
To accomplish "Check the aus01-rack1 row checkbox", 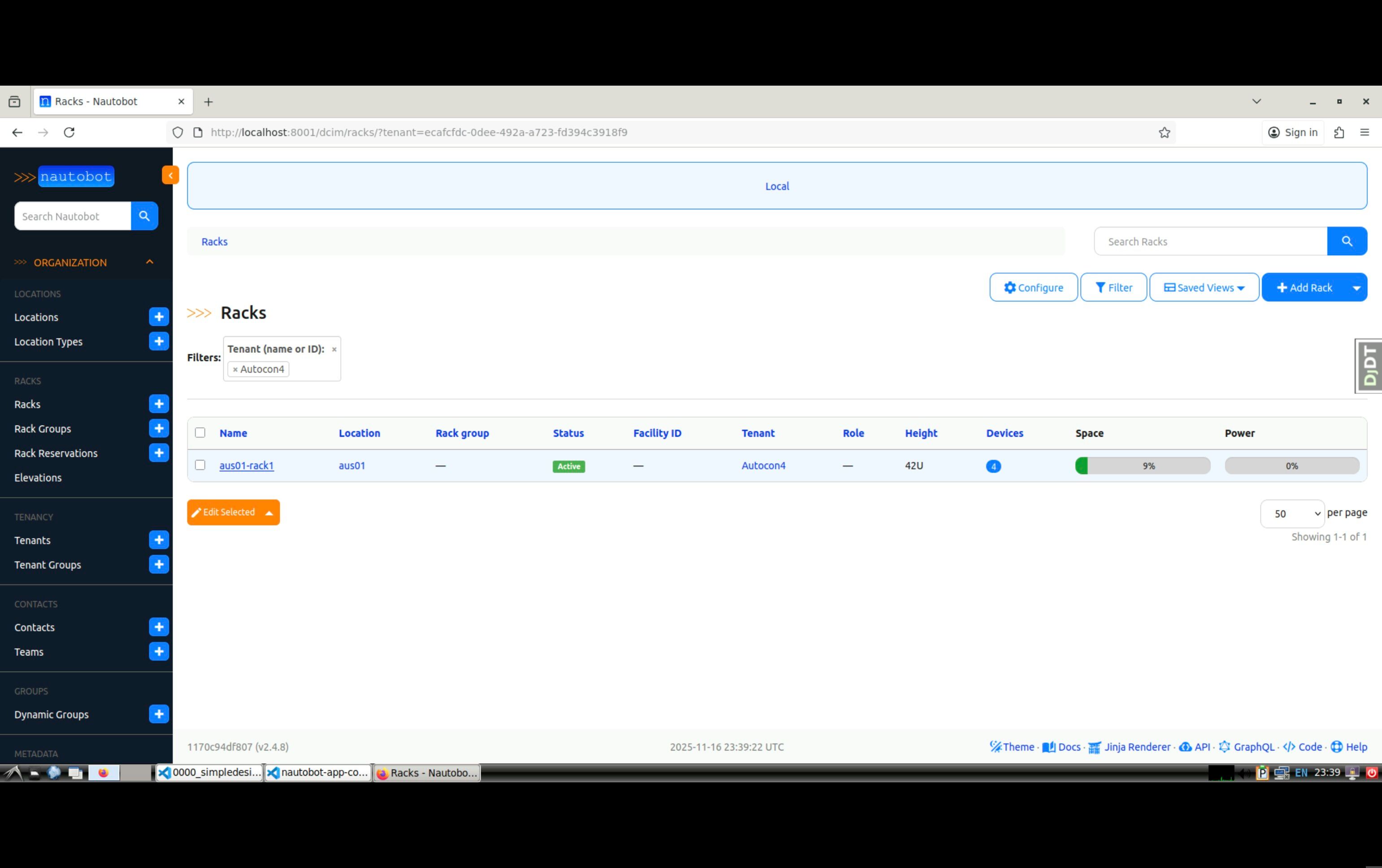I will tap(200, 464).
